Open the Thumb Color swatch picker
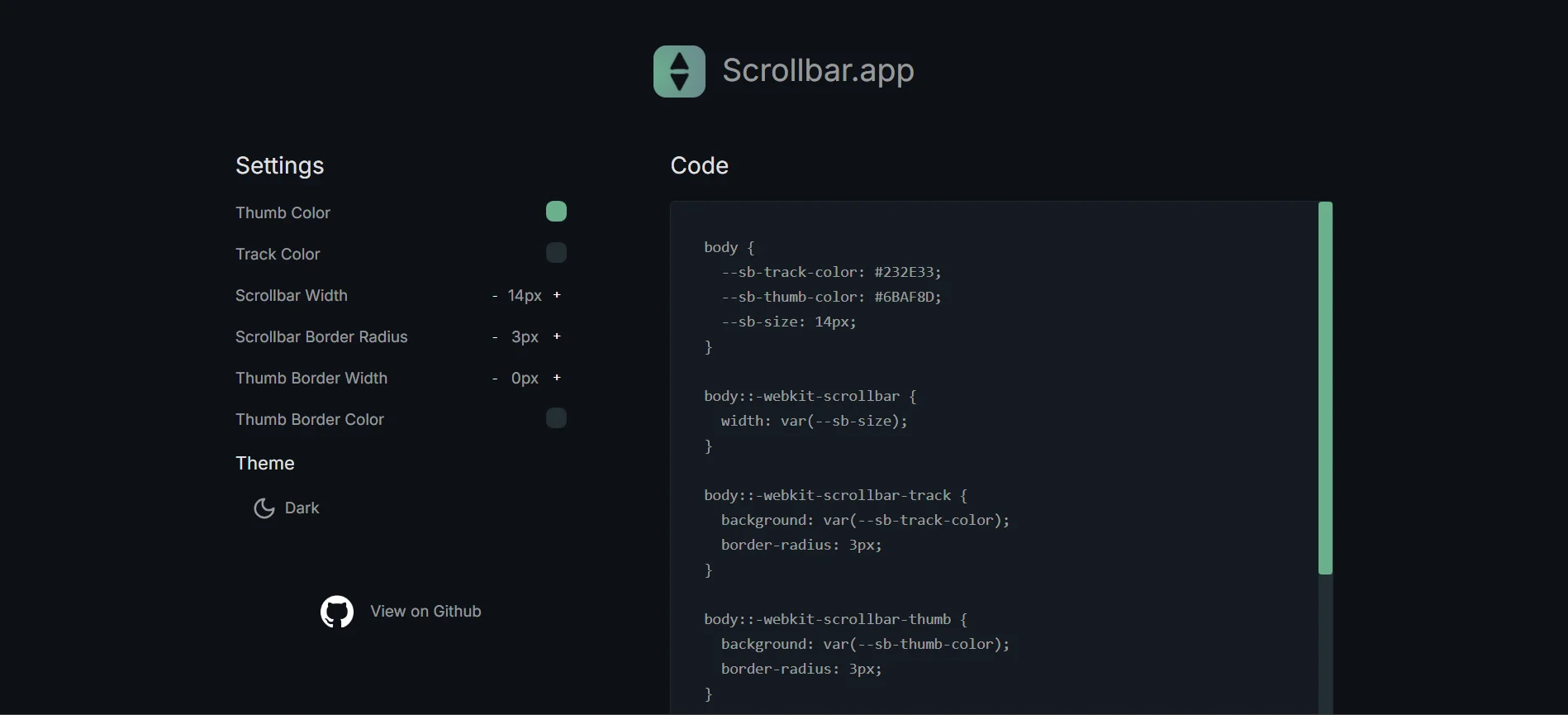This screenshot has width=1568, height=715. (x=556, y=212)
